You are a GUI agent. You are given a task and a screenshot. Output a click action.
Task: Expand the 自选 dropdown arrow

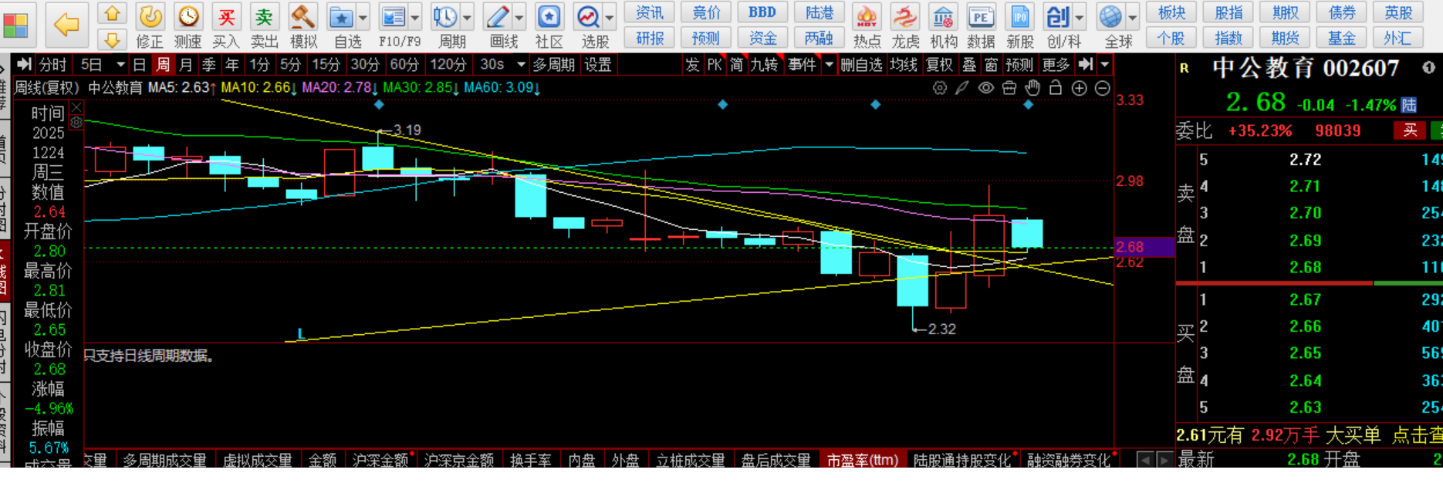click(x=363, y=17)
